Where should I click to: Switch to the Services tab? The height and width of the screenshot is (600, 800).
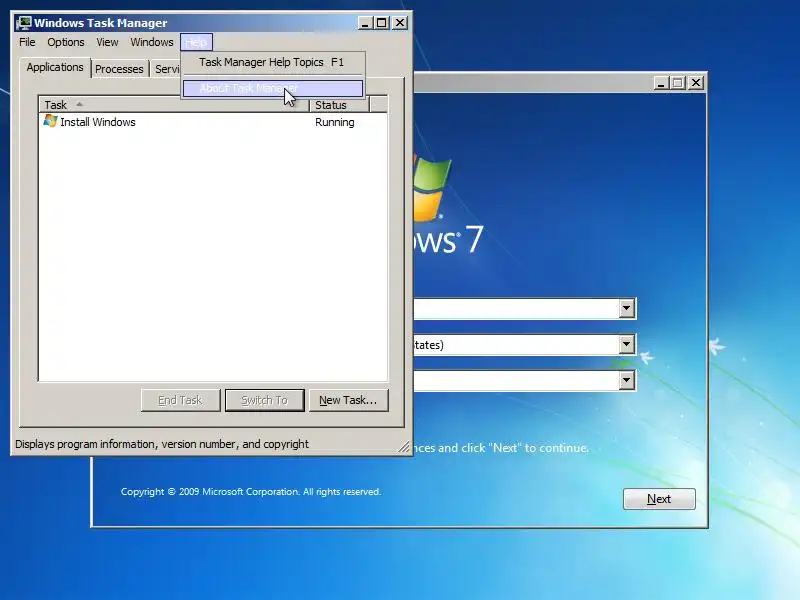point(166,69)
